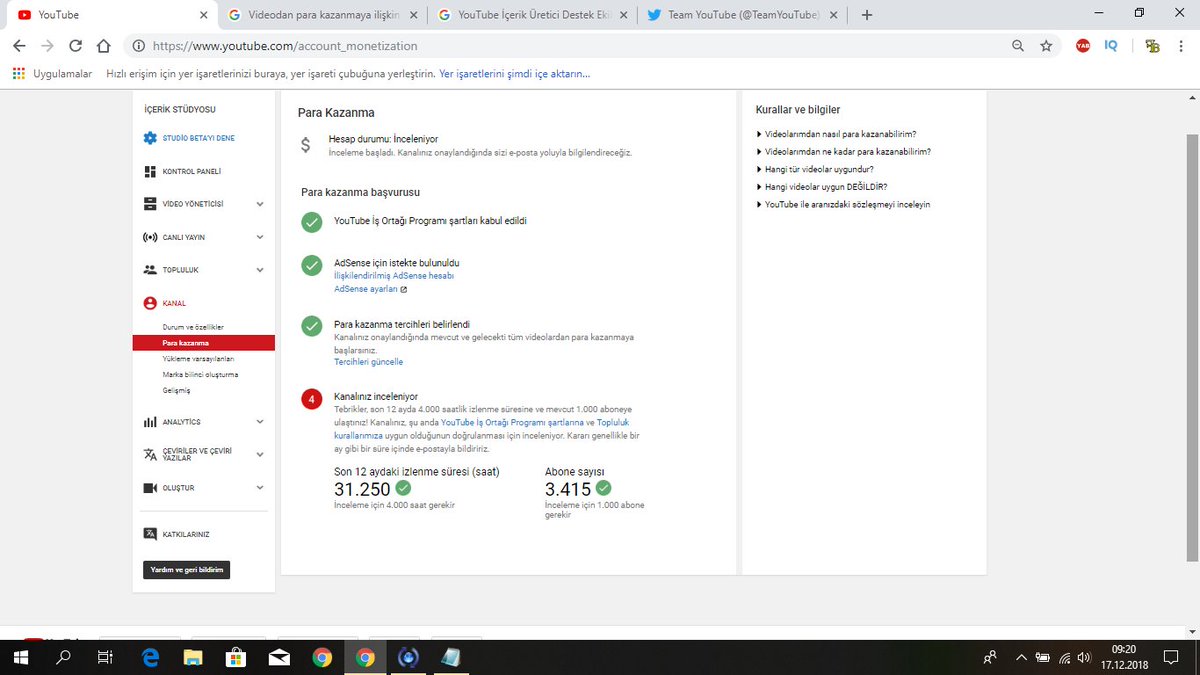Click the zoom magnifier icon in address bar
Image resolution: width=1200 pixels, height=675 pixels.
[1018, 45]
